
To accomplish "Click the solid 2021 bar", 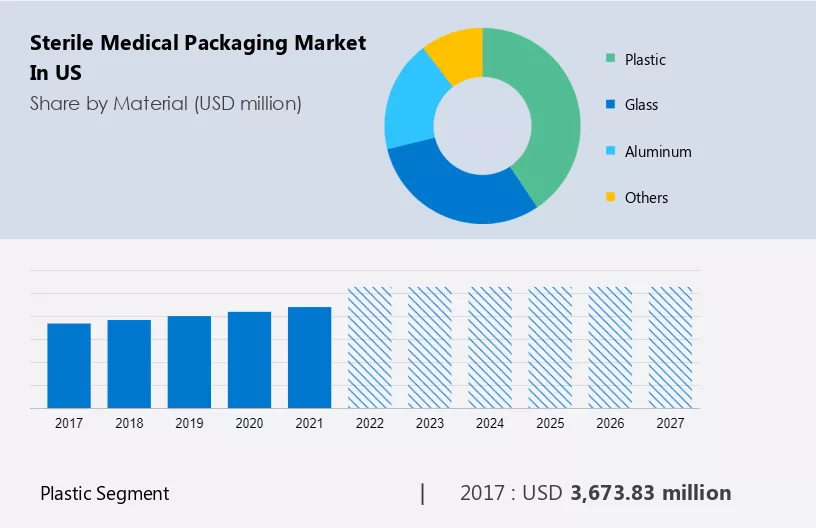I will click(310, 357).
